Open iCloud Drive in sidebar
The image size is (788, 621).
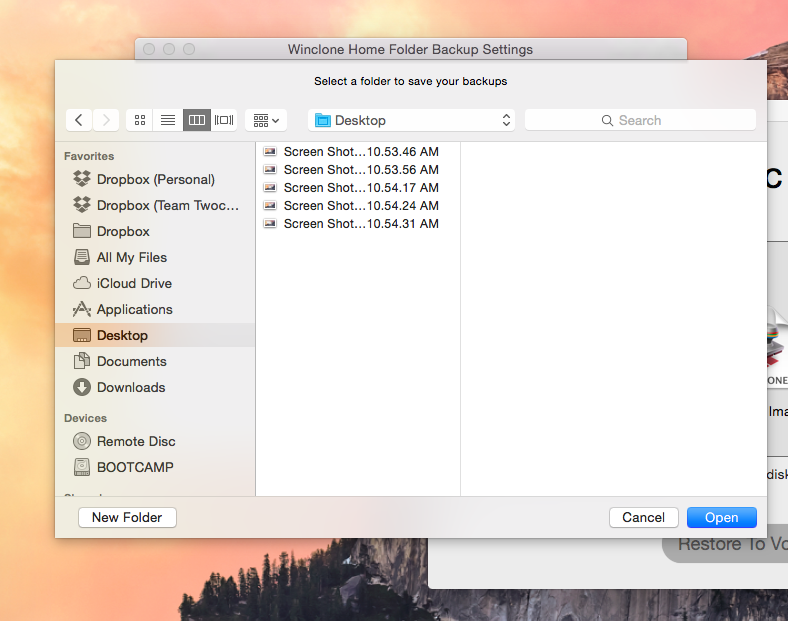click(x=156, y=283)
